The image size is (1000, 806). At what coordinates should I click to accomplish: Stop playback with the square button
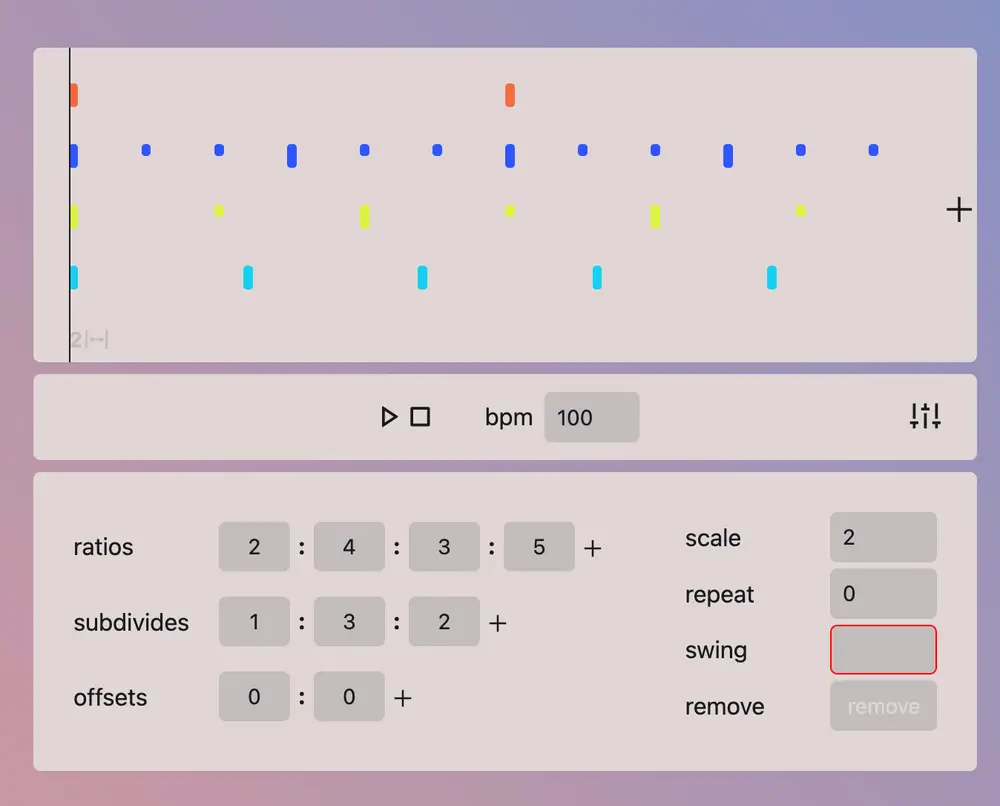pos(420,417)
